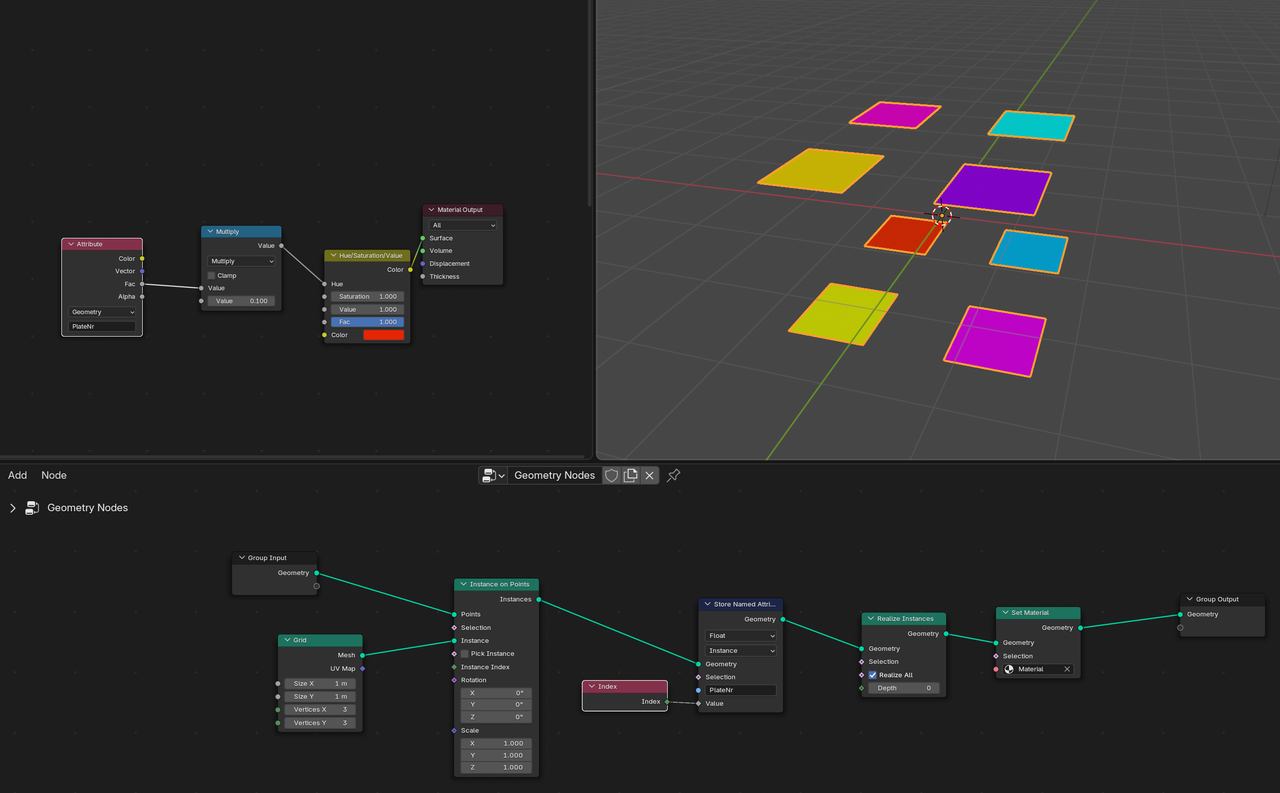
Task: Click the Geometry Nodes breadcrumb icon
Action: 32,508
